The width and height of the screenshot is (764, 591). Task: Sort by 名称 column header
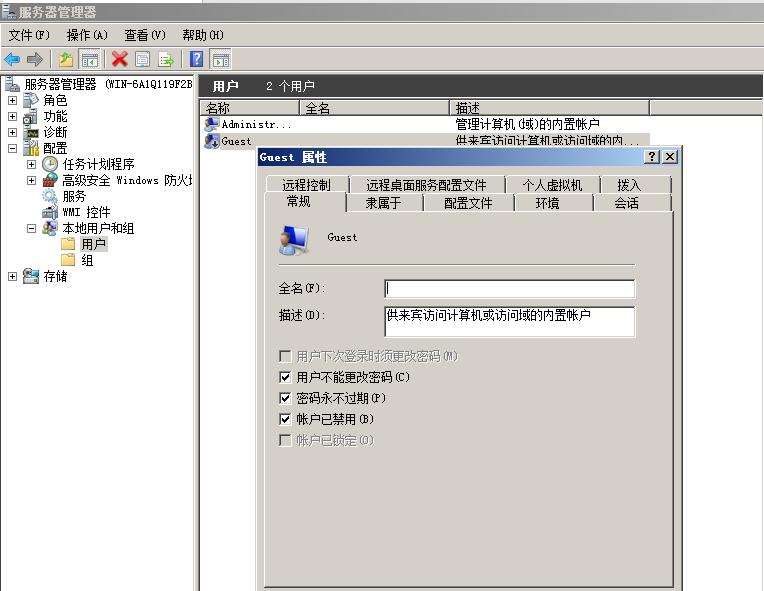tap(249, 108)
